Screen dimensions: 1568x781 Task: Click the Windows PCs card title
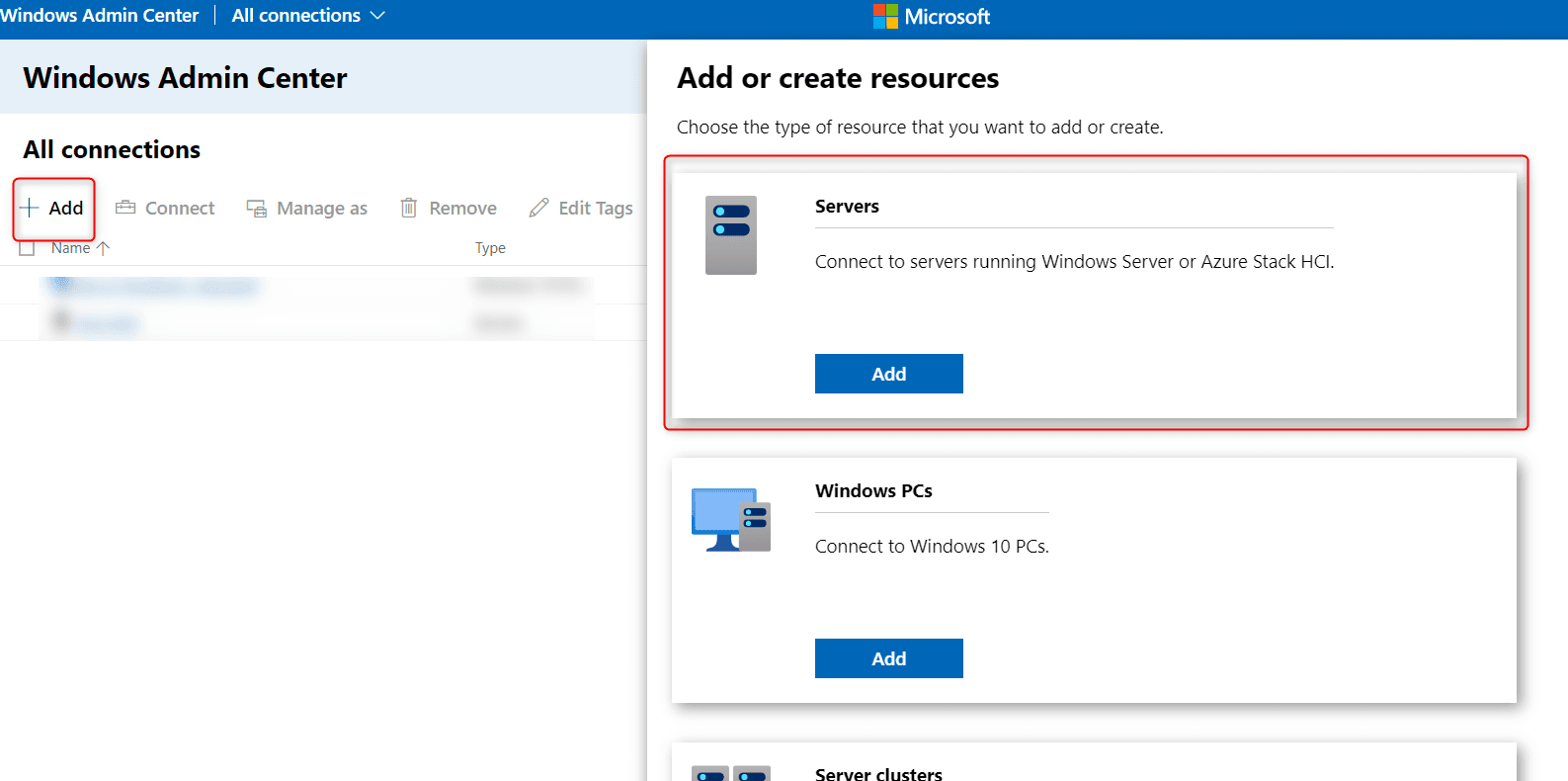click(873, 491)
